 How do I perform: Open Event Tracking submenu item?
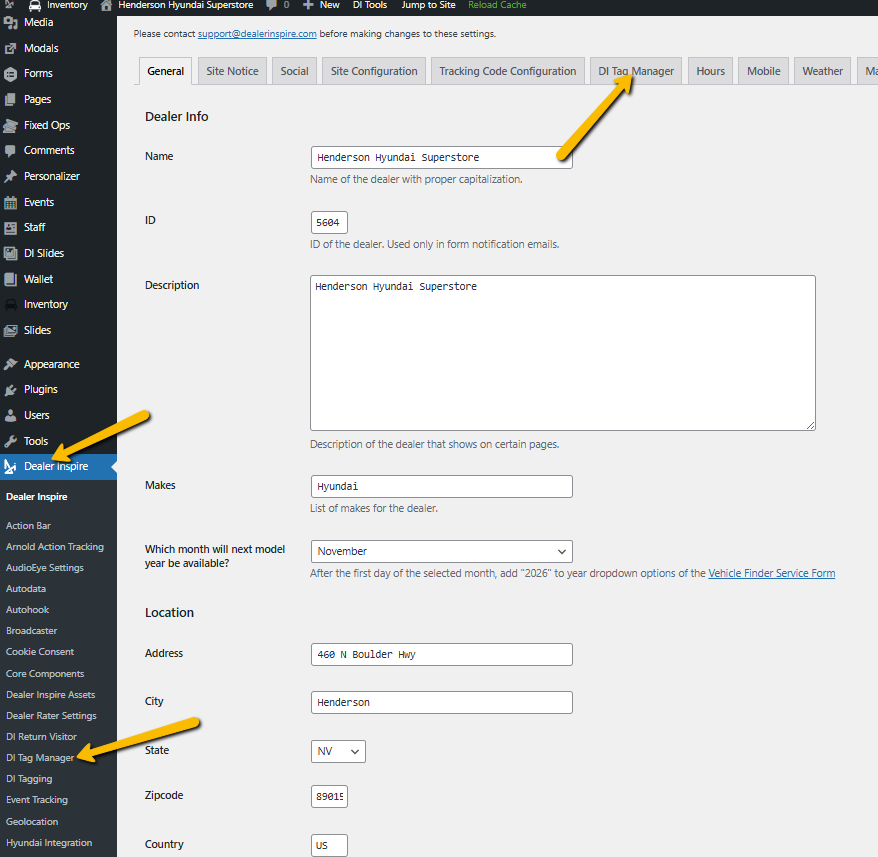point(37,800)
